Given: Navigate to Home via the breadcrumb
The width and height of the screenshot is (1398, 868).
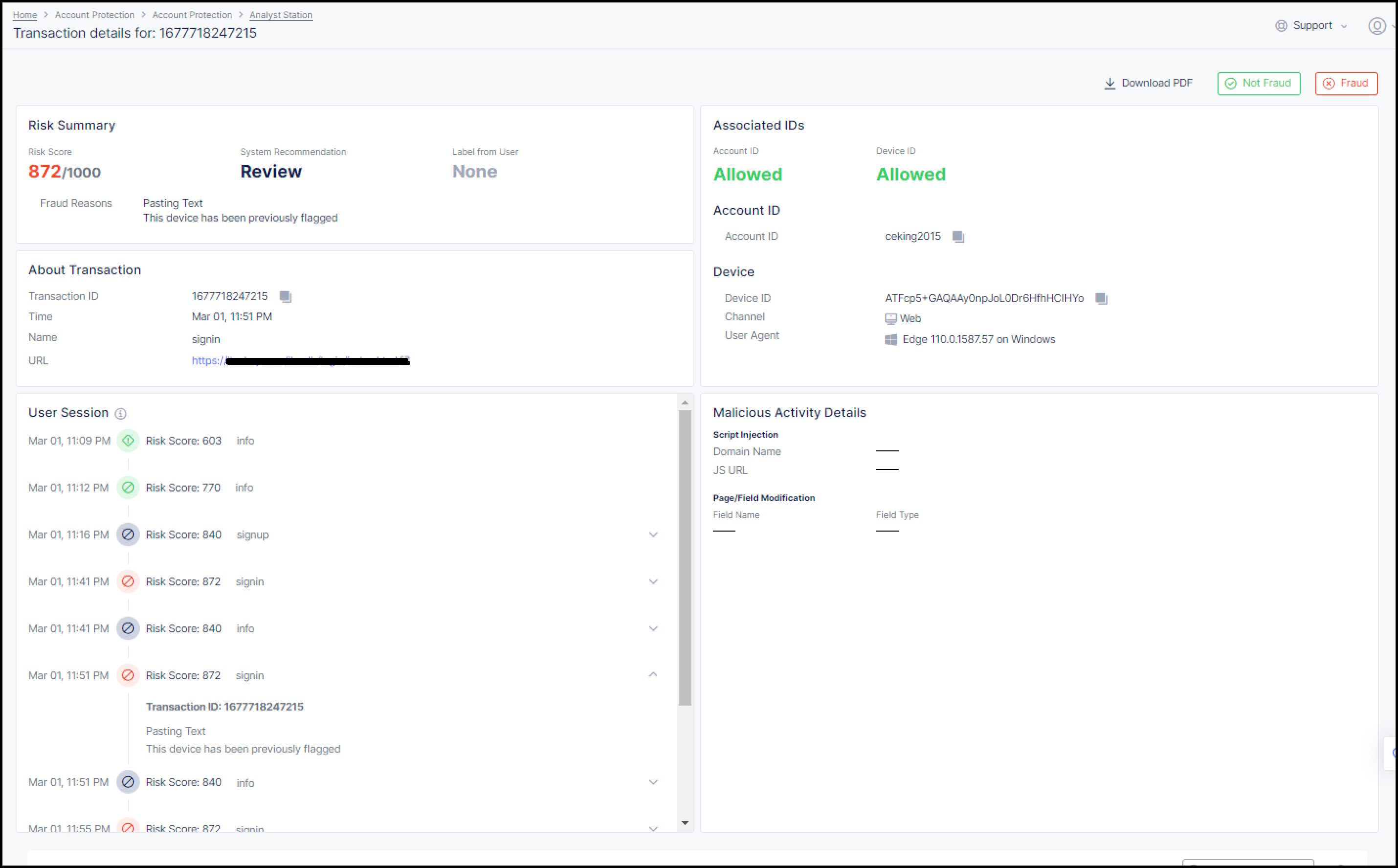Looking at the screenshot, I should click(x=24, y=15).
